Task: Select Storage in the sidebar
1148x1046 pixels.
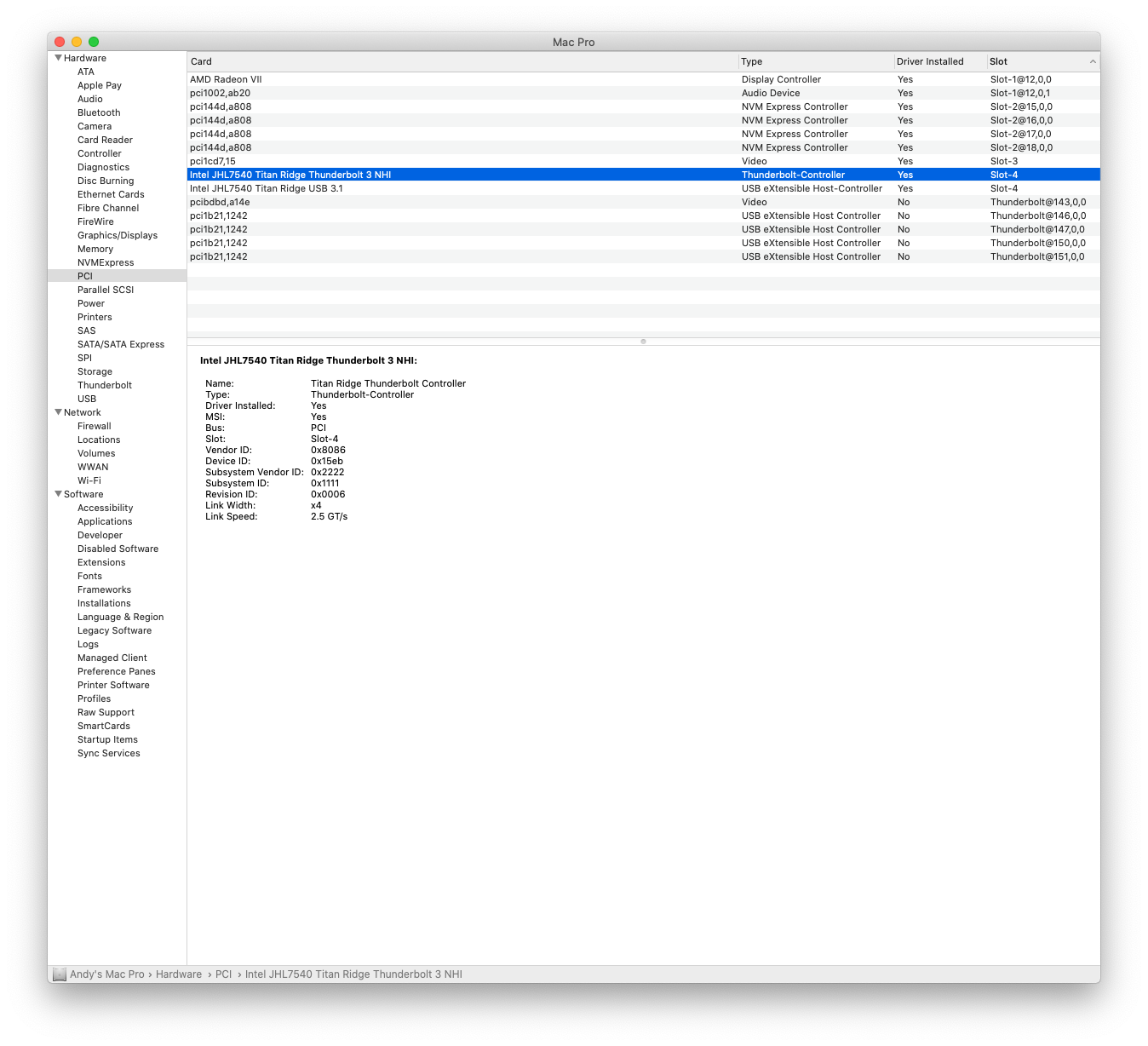Action: 95,371
